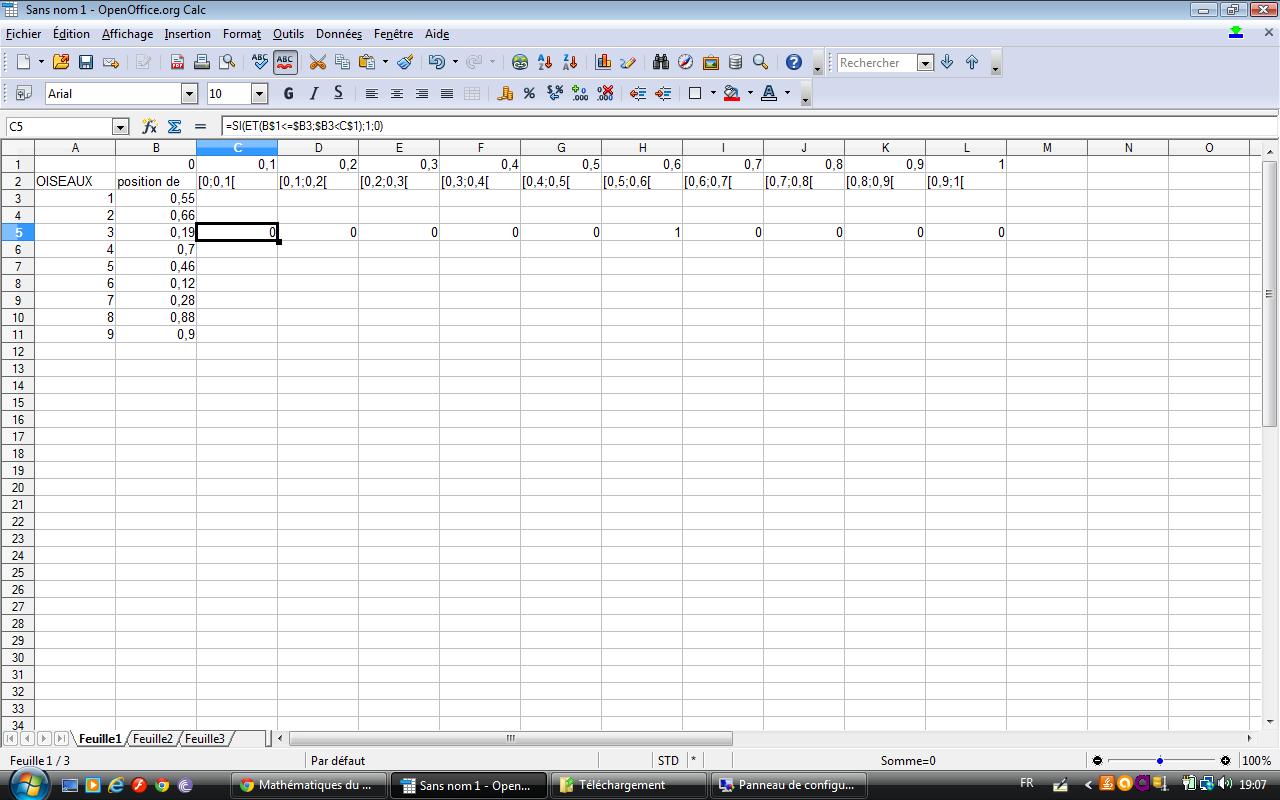Screen dimensions: 1280x800
Task: Delete a decimal place
Action: 605,93
